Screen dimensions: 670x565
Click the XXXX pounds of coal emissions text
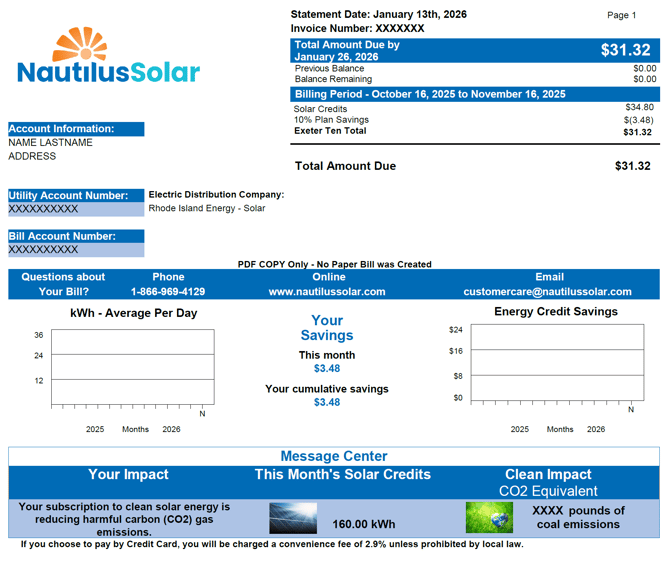578,518
